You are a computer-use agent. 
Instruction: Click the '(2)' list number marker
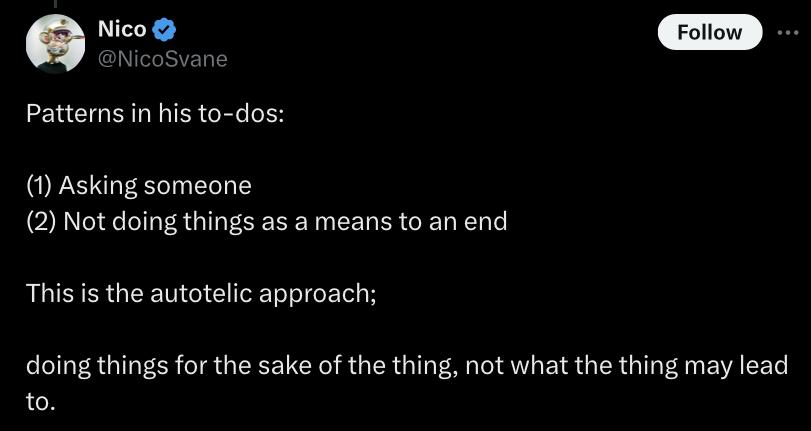coord(41,222)
